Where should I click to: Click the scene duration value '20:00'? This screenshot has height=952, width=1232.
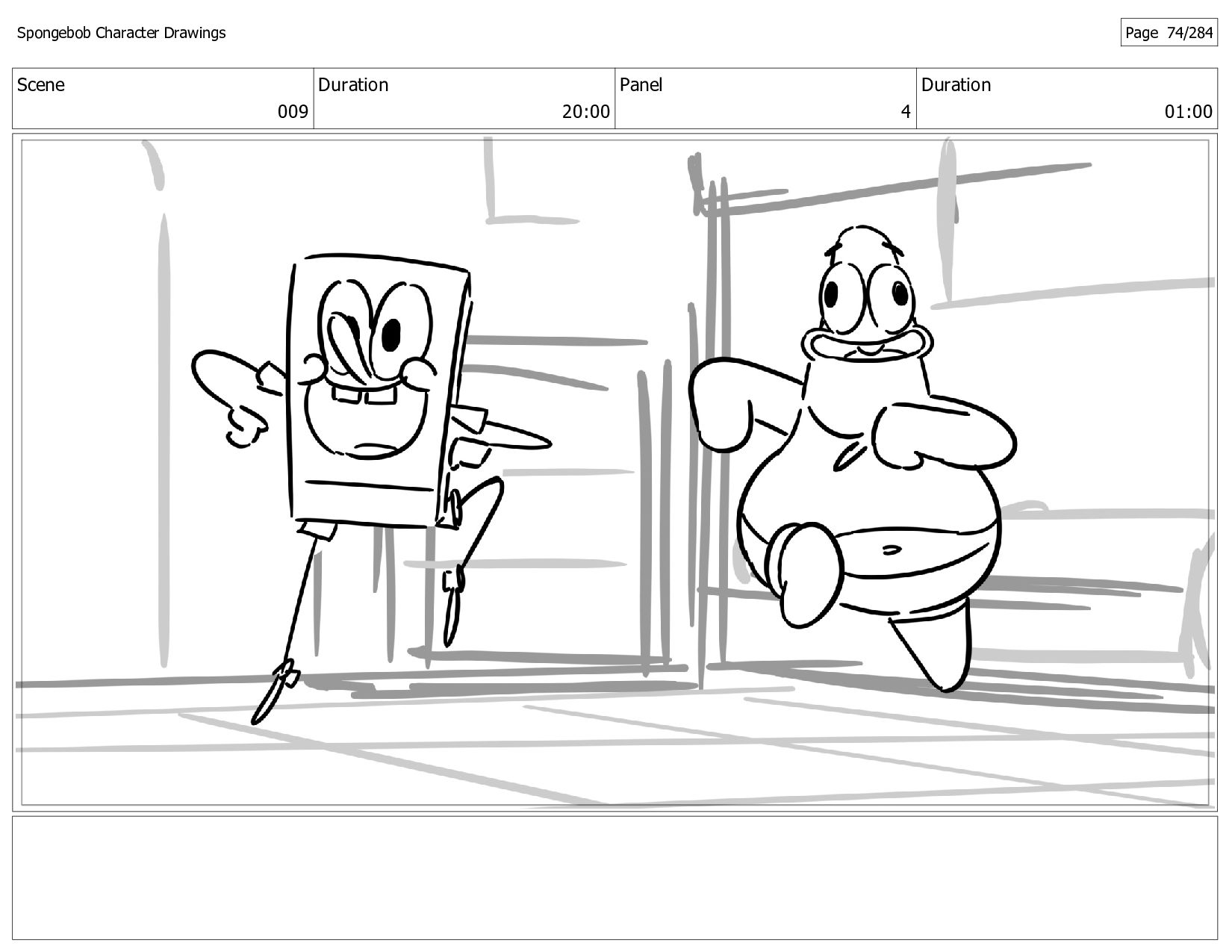(586, 112)
